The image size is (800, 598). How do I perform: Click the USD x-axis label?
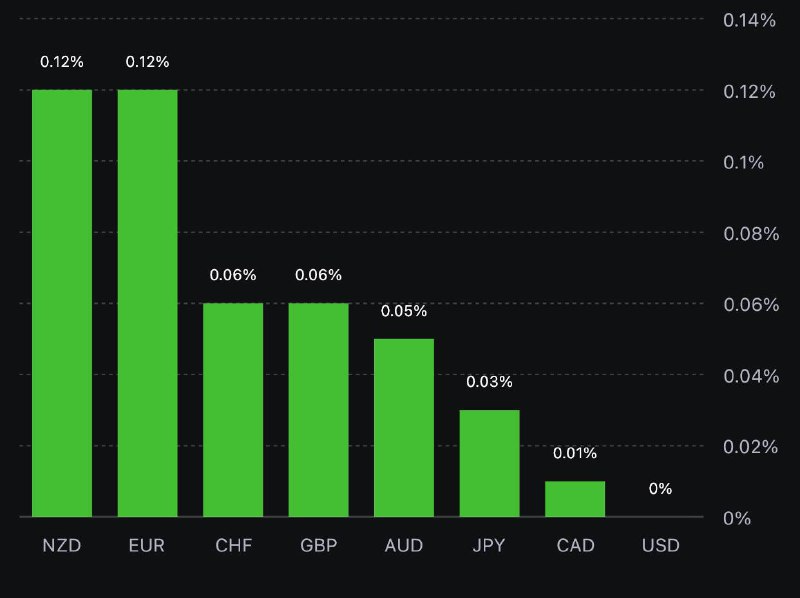(x=660, y=546)
